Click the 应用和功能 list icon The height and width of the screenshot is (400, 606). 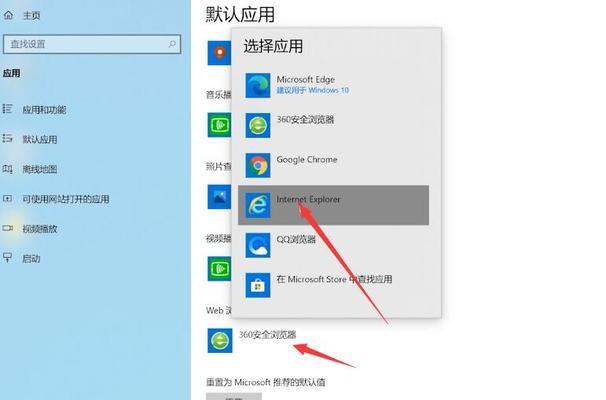7,109
